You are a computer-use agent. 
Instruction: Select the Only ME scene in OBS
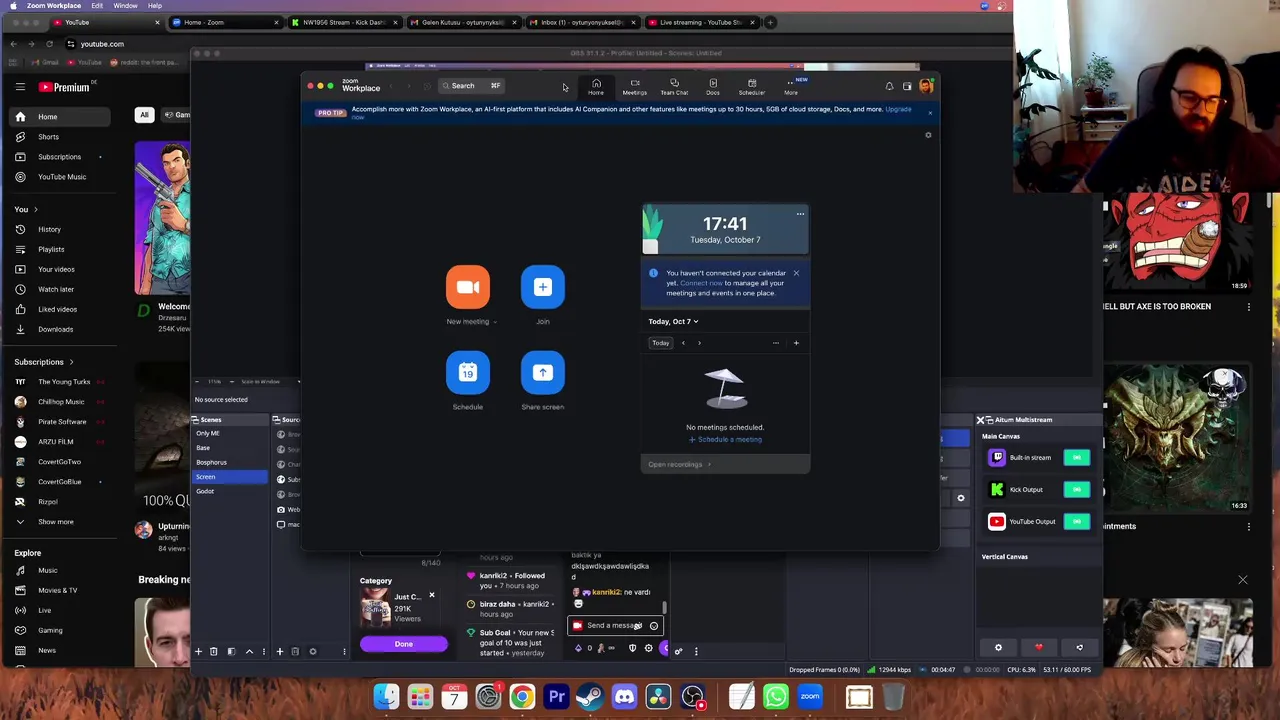tap(230, 434)
